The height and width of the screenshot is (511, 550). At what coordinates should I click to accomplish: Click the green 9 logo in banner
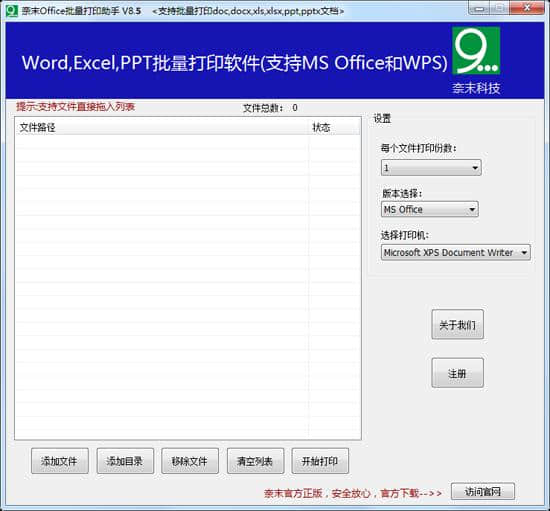[x=476, y=51]
